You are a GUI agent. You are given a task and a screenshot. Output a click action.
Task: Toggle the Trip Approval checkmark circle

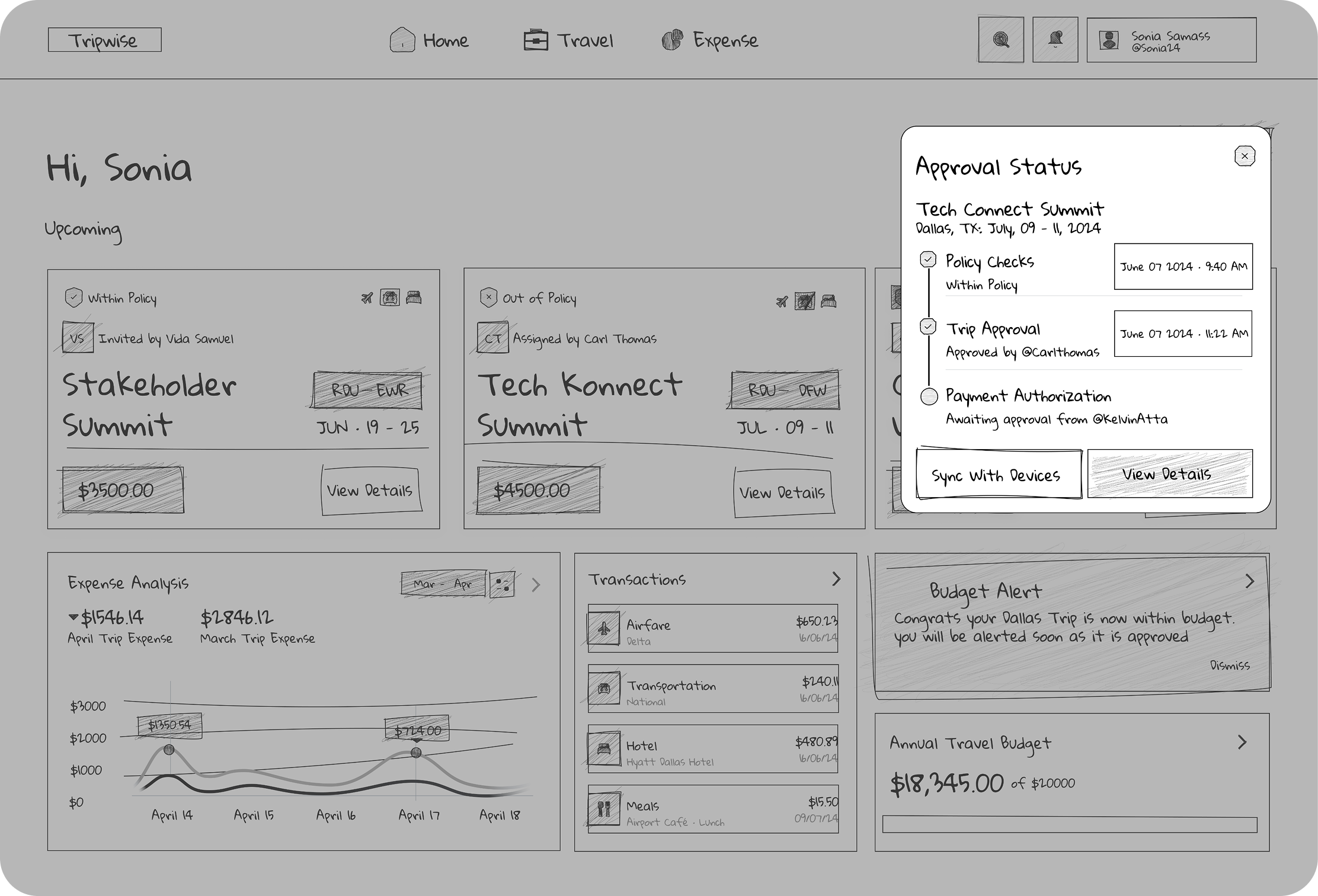coord(929,327)
